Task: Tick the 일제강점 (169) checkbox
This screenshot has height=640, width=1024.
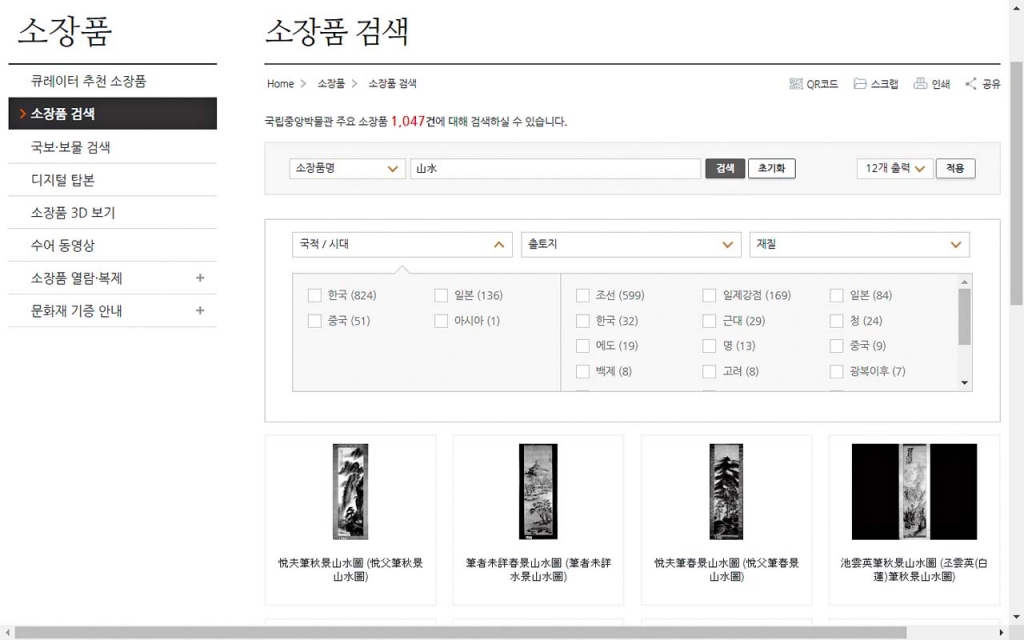Action: (x=709, y=295)
